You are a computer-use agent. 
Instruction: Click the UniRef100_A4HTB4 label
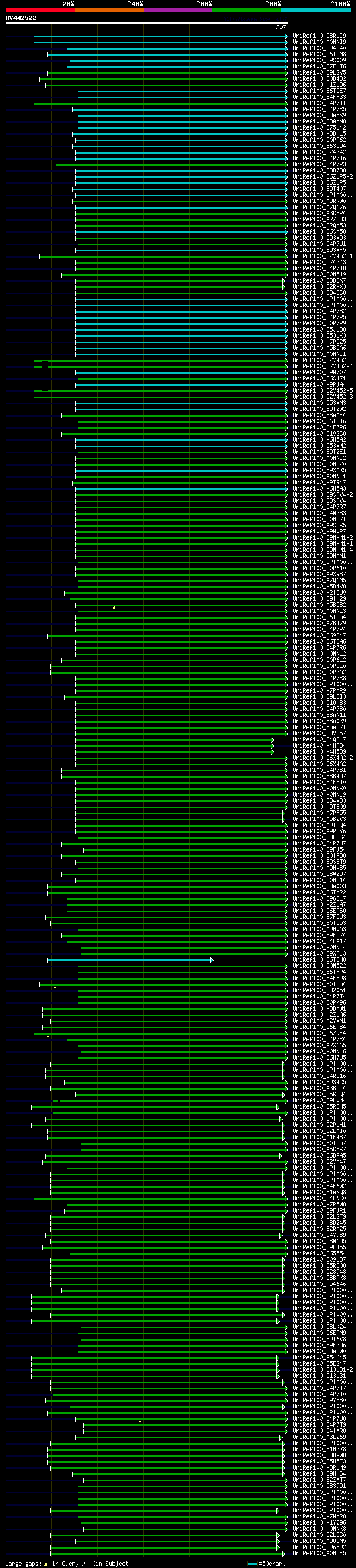tap(319, 746)
